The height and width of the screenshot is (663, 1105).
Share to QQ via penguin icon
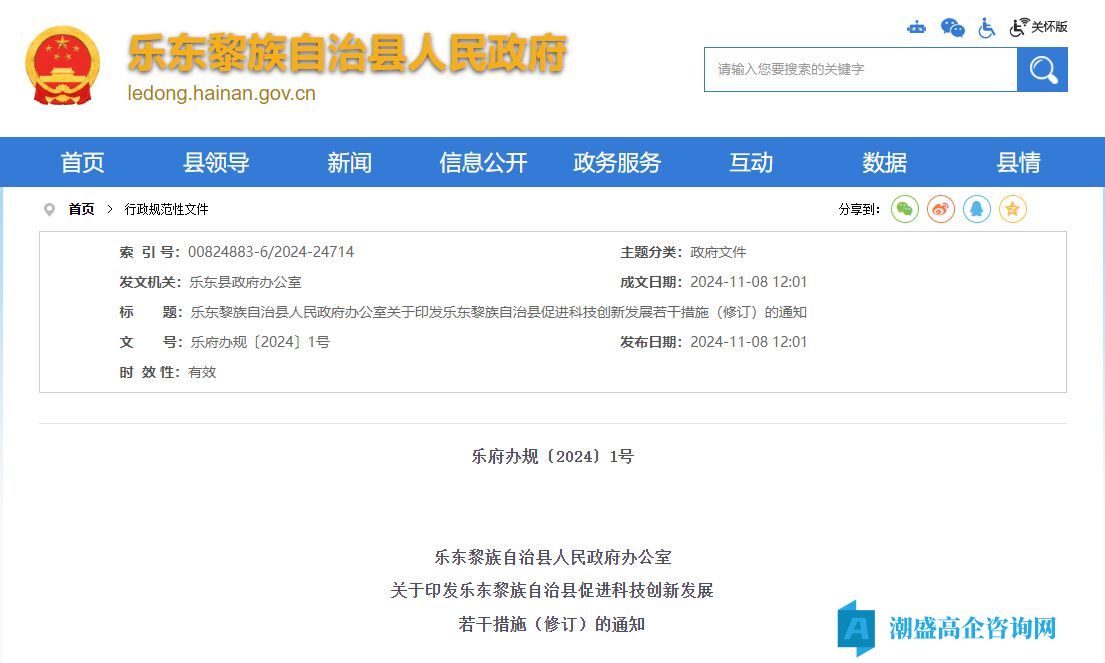point(977,209)
